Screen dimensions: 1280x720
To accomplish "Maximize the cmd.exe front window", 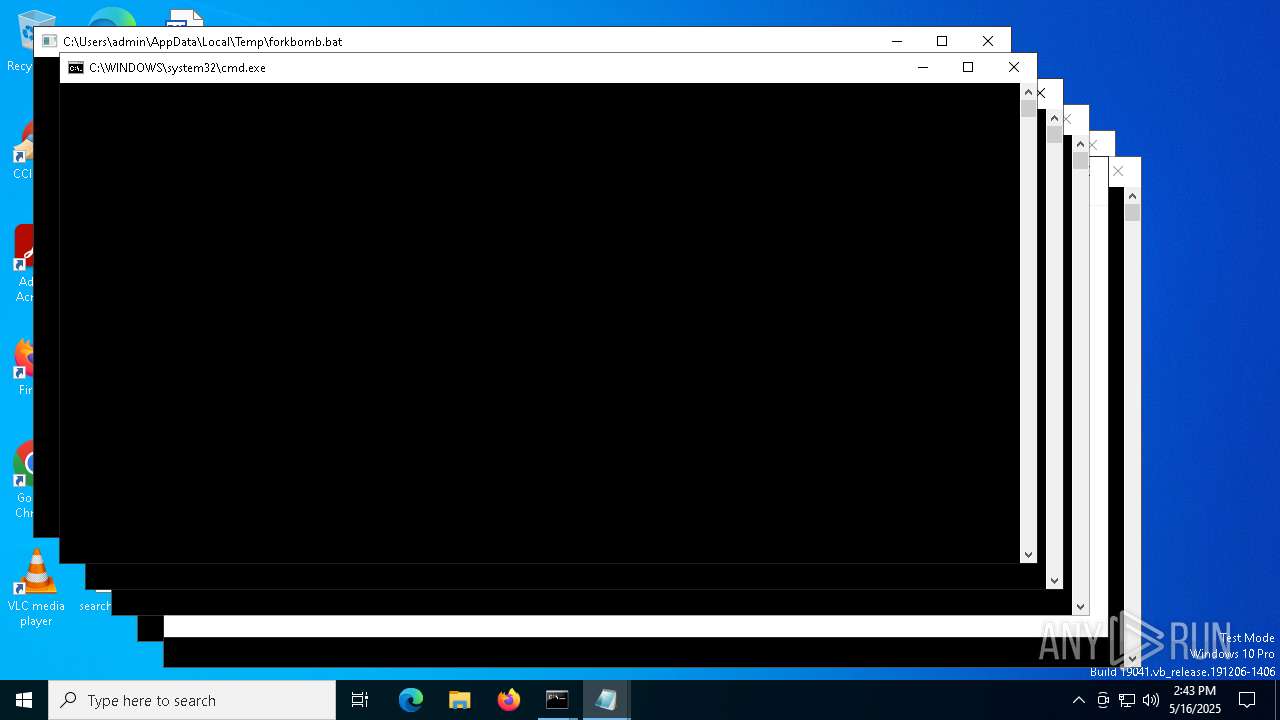I will pyautogui.click(x=968, y=67).
